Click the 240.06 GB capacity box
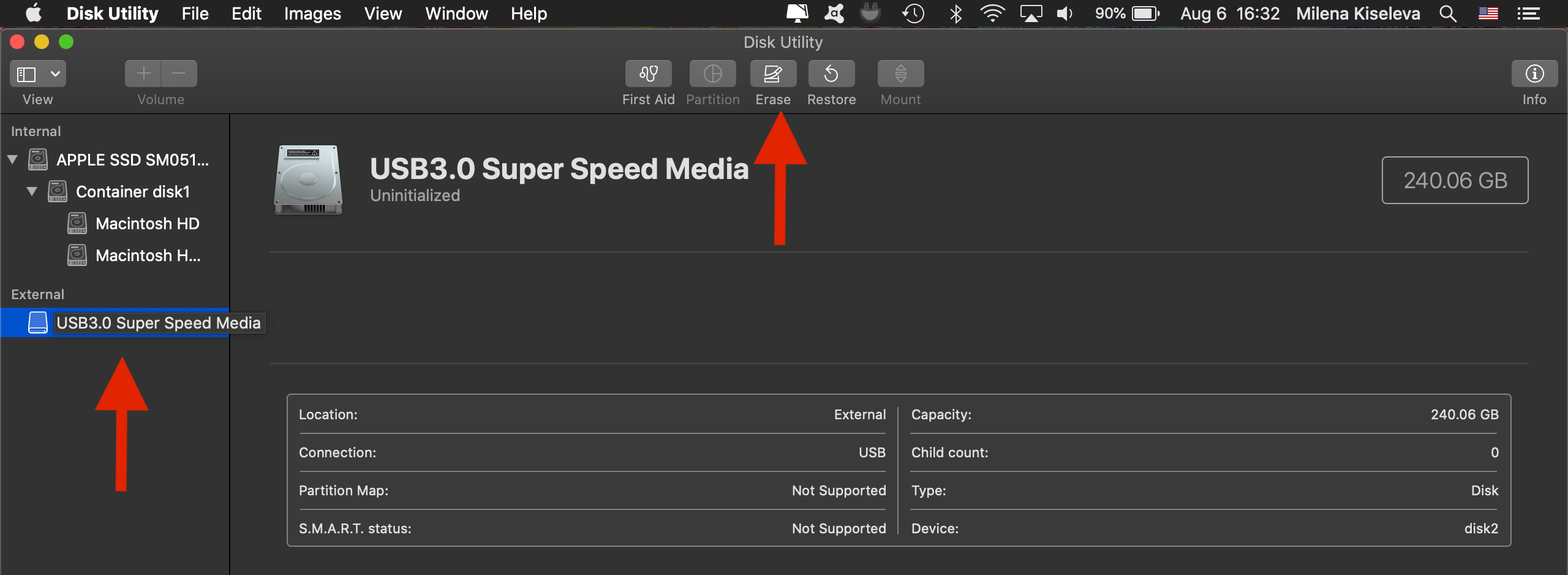Image resolution: width=1568 pixels, height=575 pixels. [1455, 180]
